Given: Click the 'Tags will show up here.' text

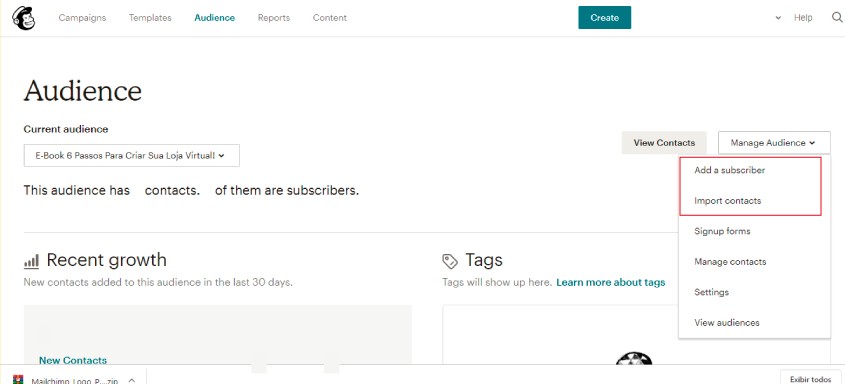Looking at the screenshot, I should click(497, 282).
